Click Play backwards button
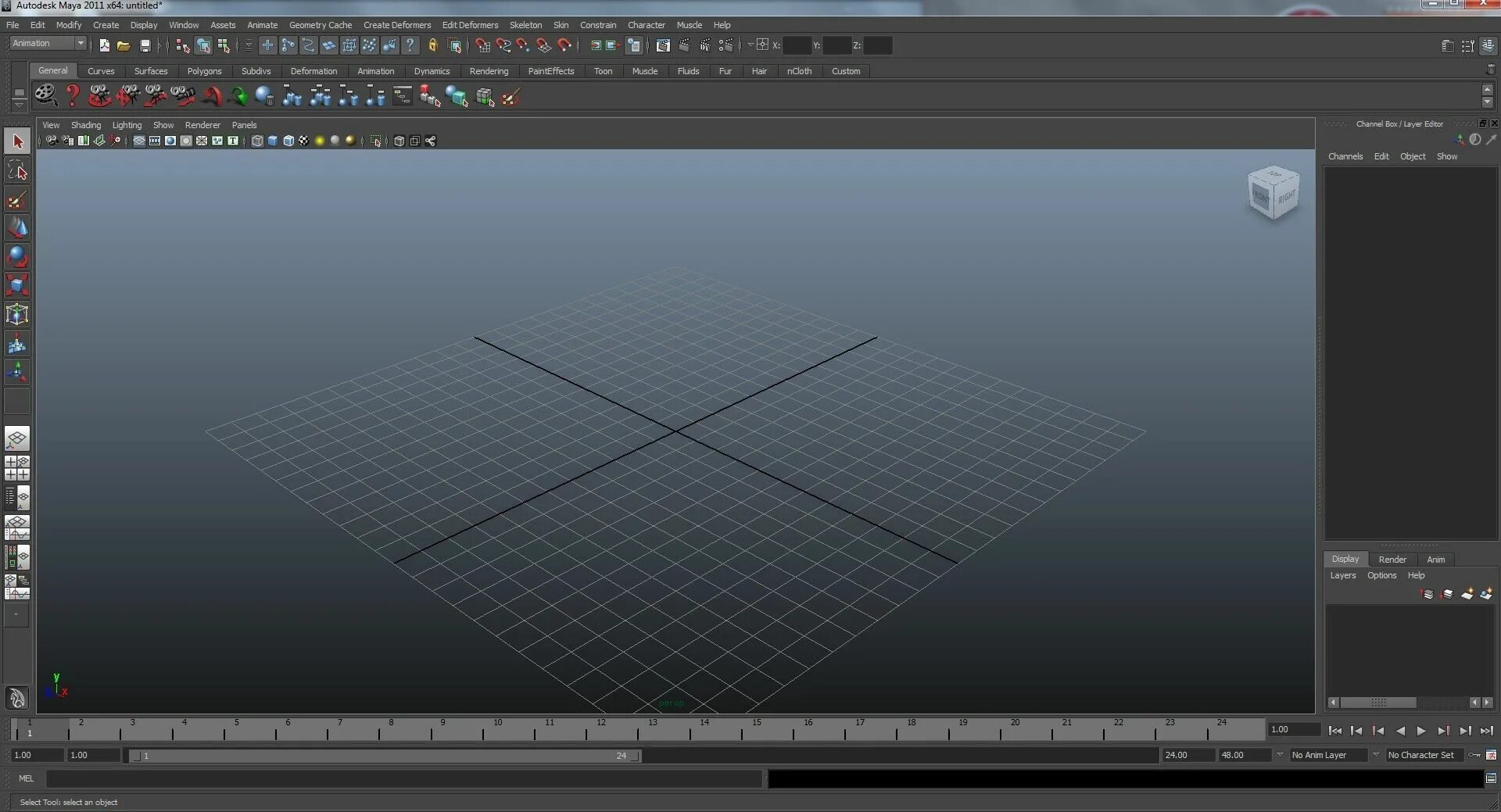The image size is (1501, 812). tap(1400, 731)
